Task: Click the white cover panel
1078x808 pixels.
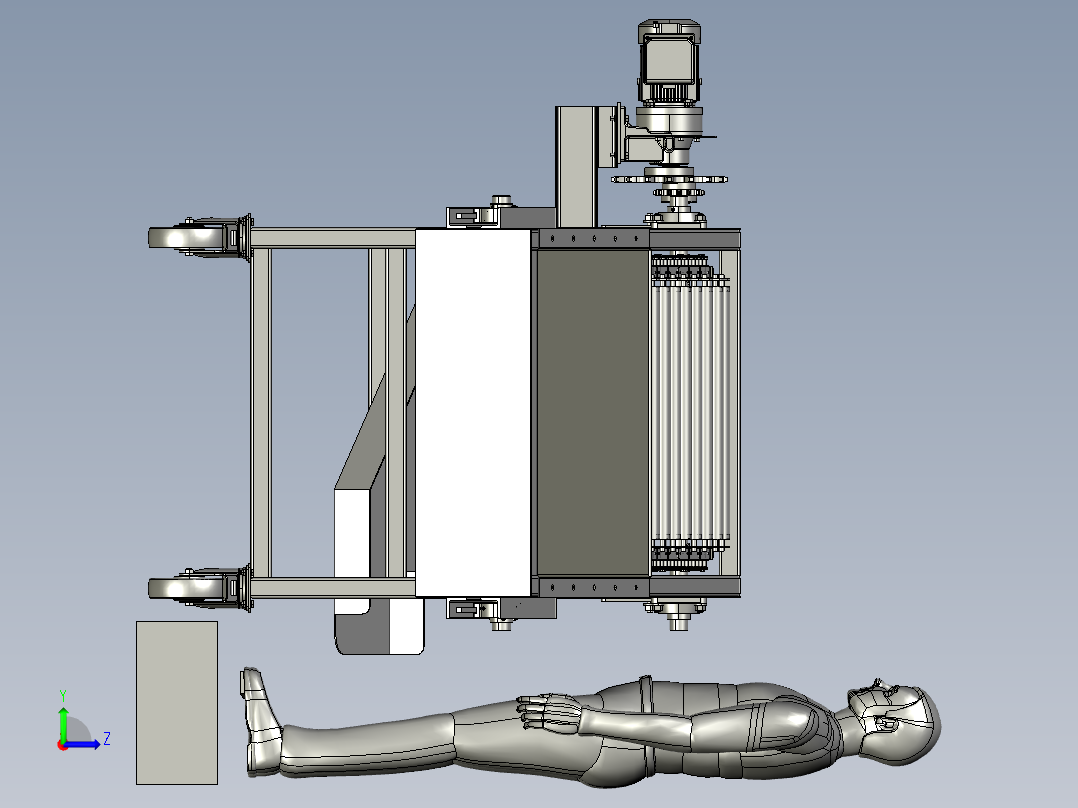Action: click(473, 413)
